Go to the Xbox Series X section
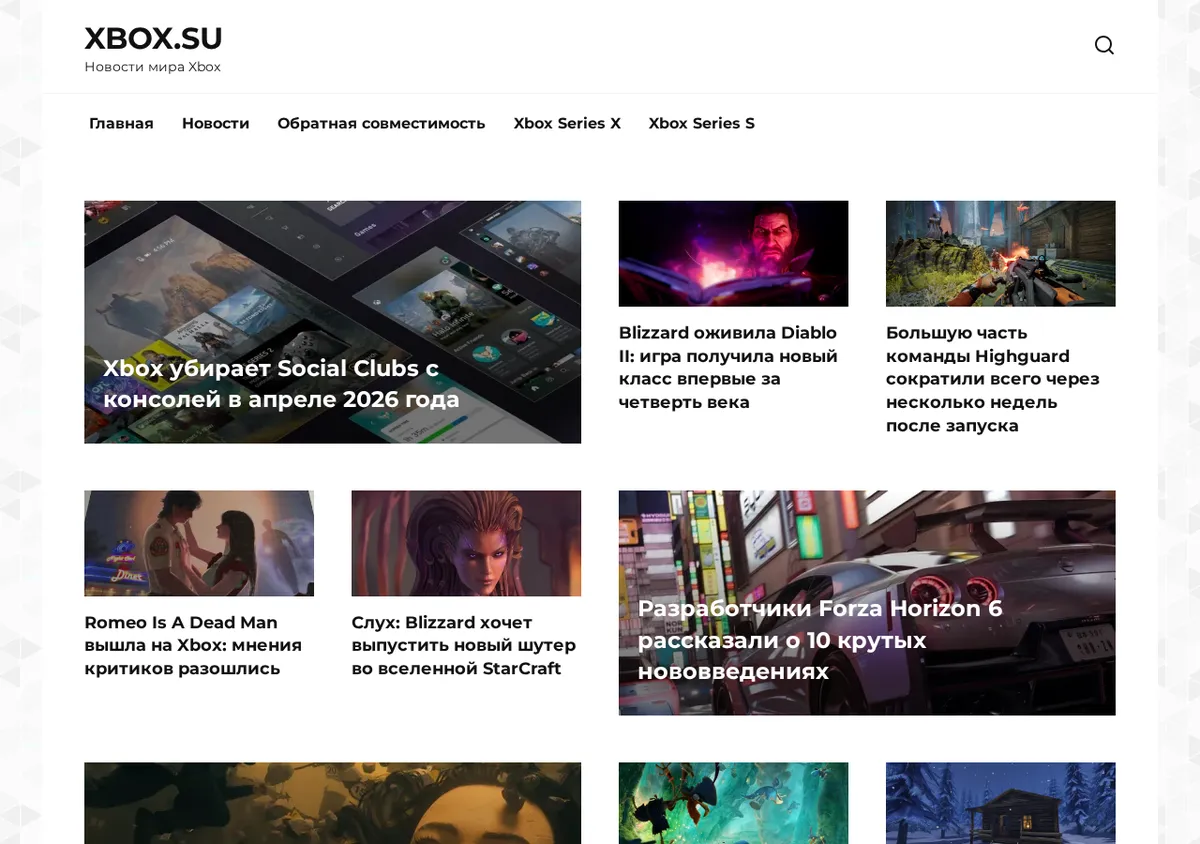 tap(567, 123)
